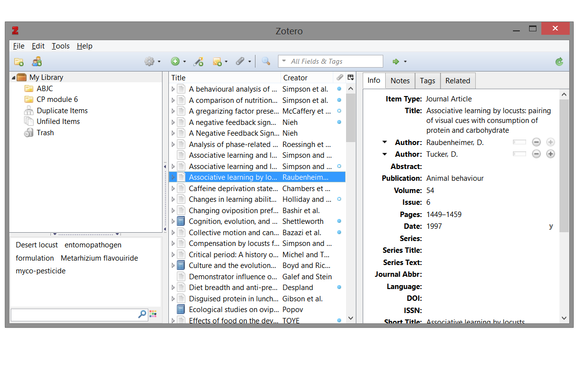Click the Sync with Zotero Server icon
This screenshot has height=388, width=580.
click(x=559, y=61)
